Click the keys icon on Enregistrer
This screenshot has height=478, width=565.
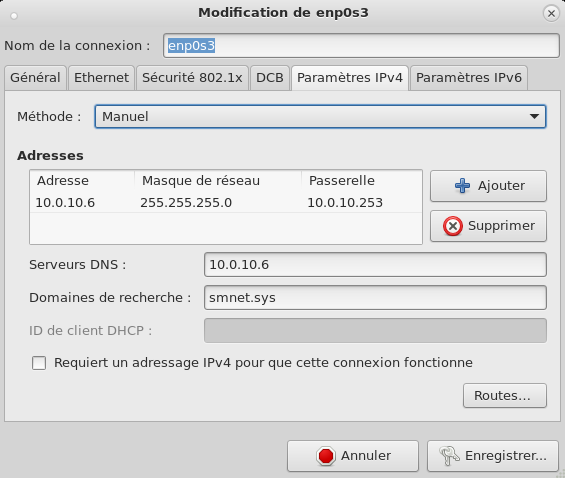coord(449,456)
